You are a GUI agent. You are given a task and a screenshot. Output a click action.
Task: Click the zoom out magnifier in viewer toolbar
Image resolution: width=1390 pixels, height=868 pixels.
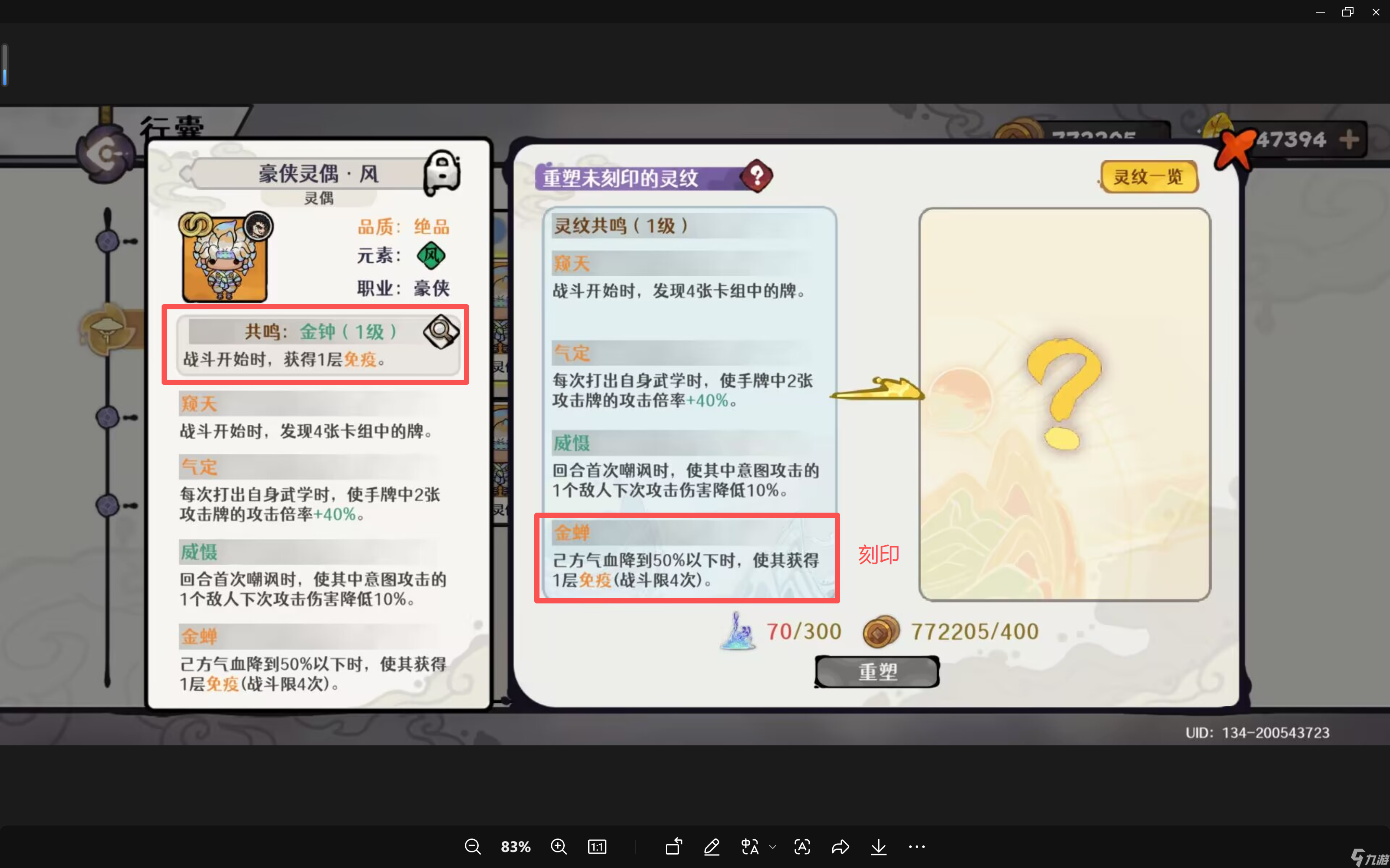(x=473, y=847)
